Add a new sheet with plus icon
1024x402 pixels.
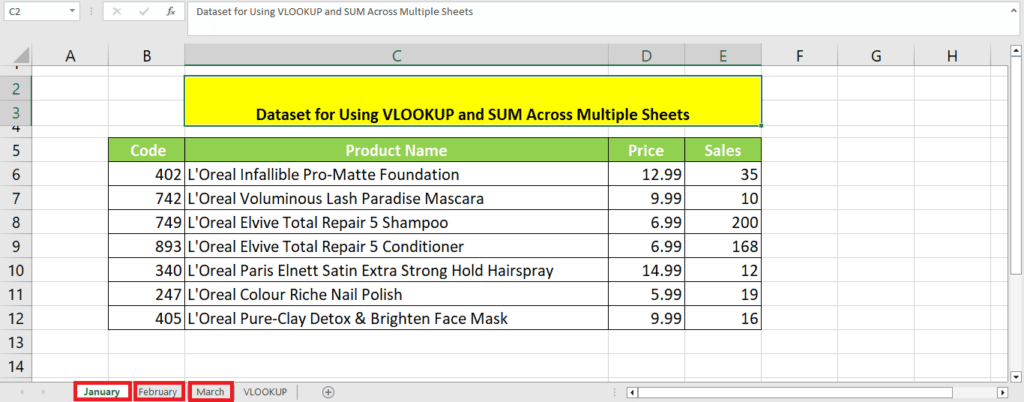[328, 392]
